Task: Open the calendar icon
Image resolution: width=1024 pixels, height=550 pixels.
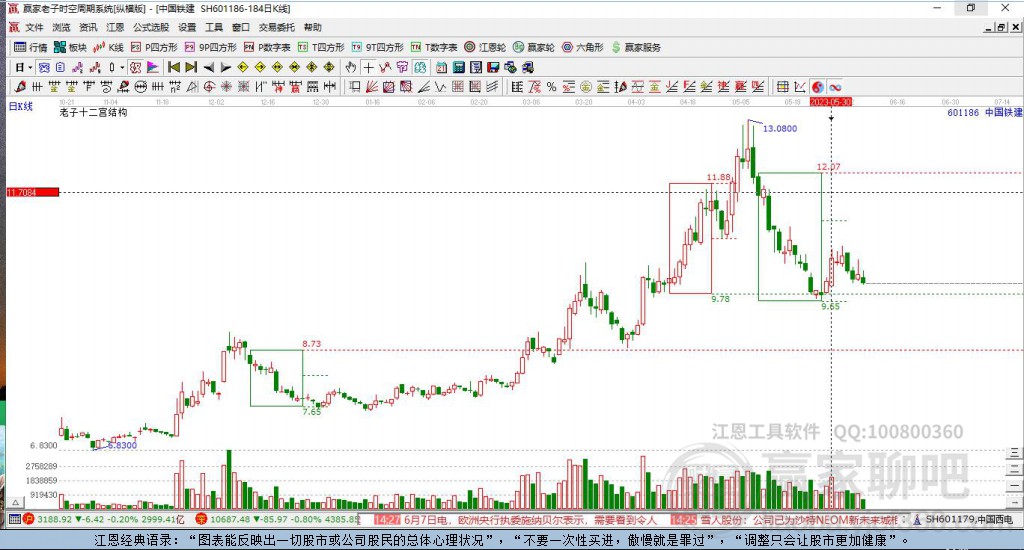Action: tap(441, 67)
